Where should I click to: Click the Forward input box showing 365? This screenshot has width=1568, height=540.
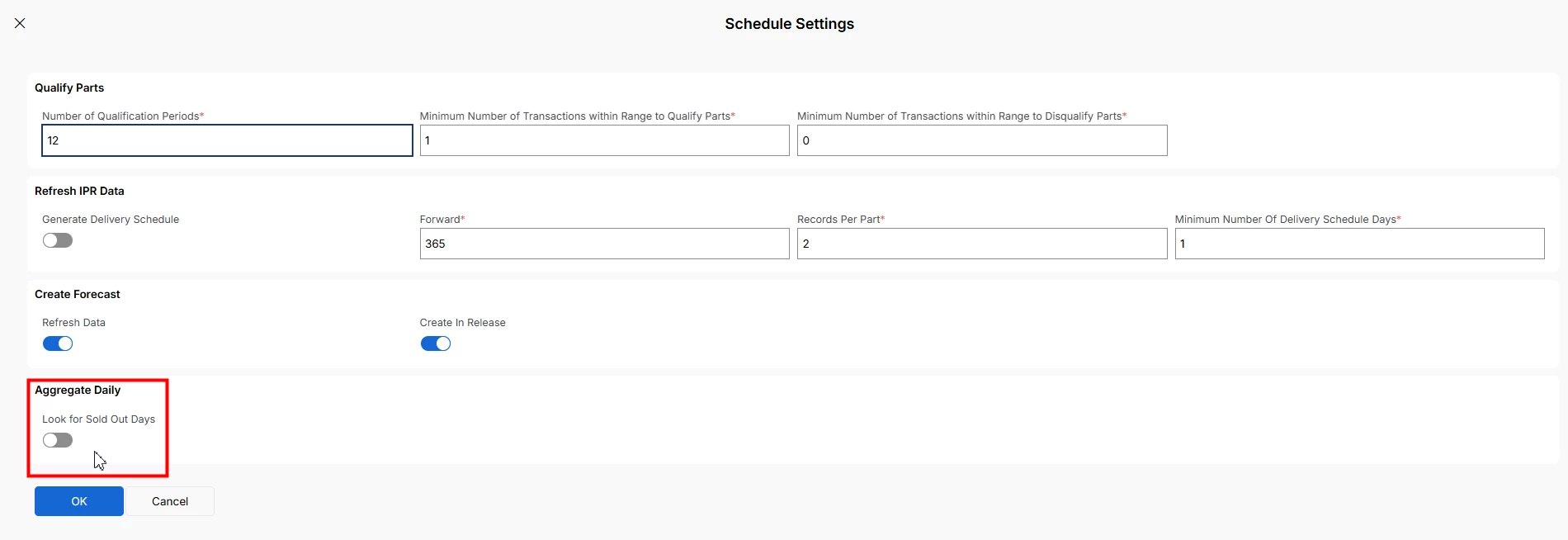click(x=604, y=244)
